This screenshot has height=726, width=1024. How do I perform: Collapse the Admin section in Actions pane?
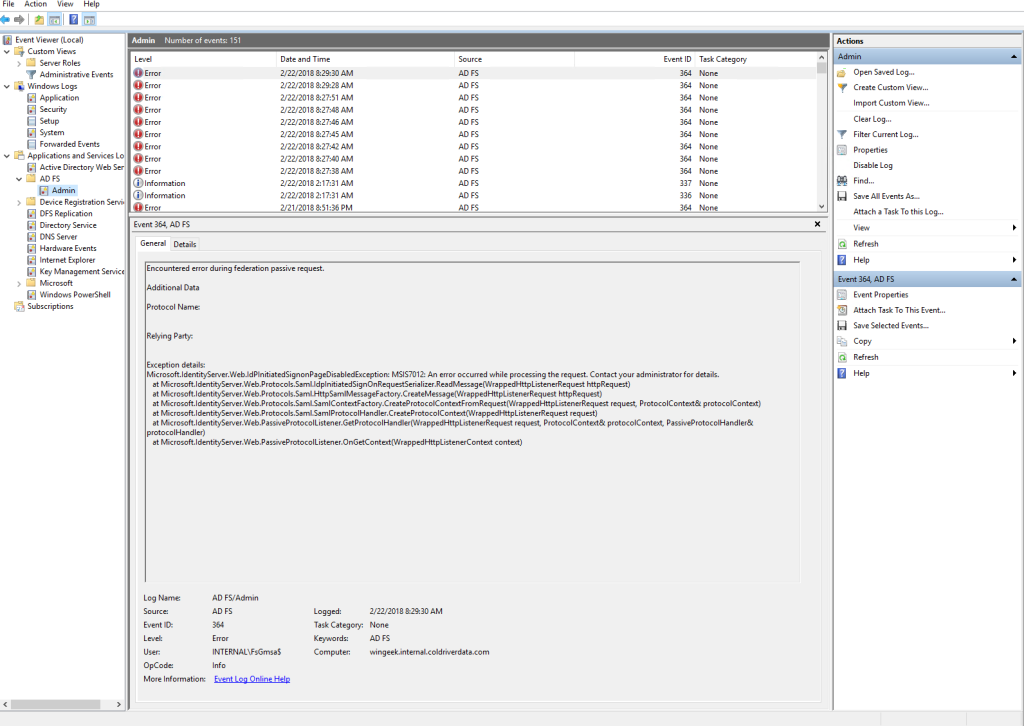(x=1015, y=57)
